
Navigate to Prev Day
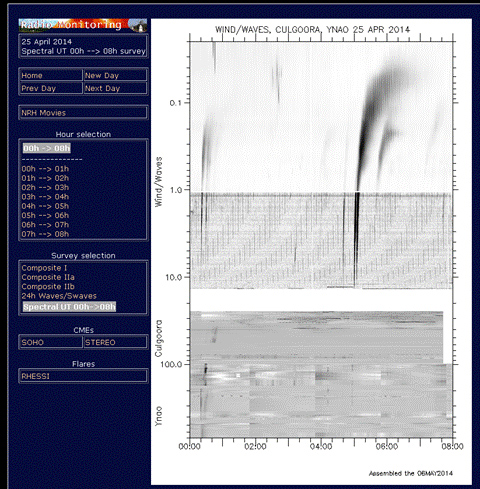[x=51, y=88]
